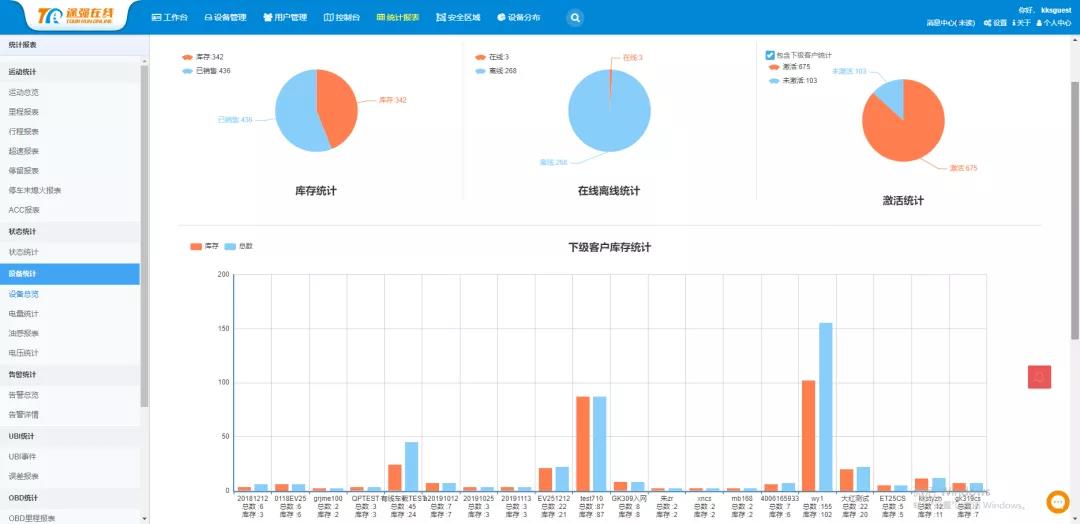Image resolution: width=1080 pixels, height=524 pixels.
Task: Click the red alarm bell floating button
Action: click(1039, 377)
